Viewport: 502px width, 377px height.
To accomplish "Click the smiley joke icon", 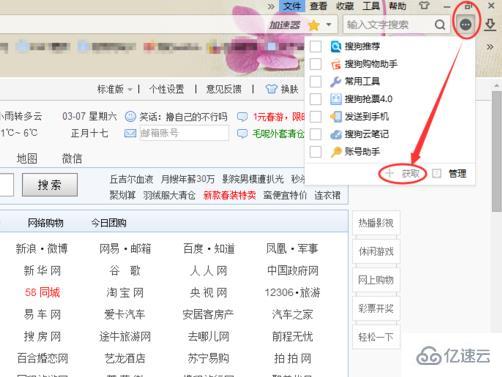I will (x=130, y=117).
